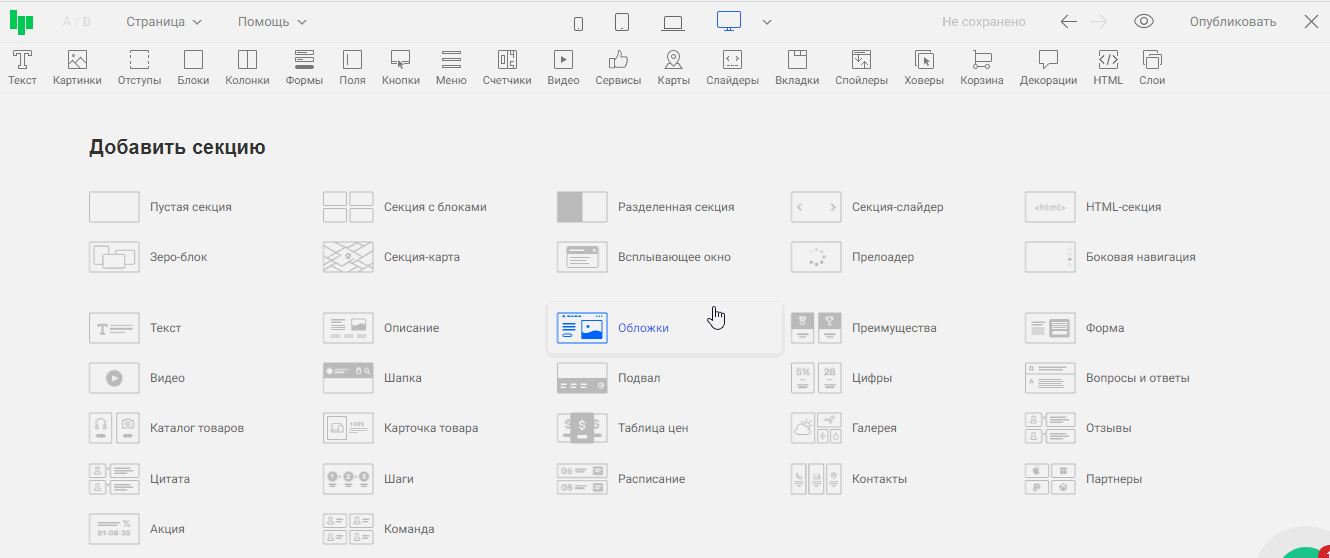
Task: Open the Cart (Корзина) tool
Action: [981, 67]
